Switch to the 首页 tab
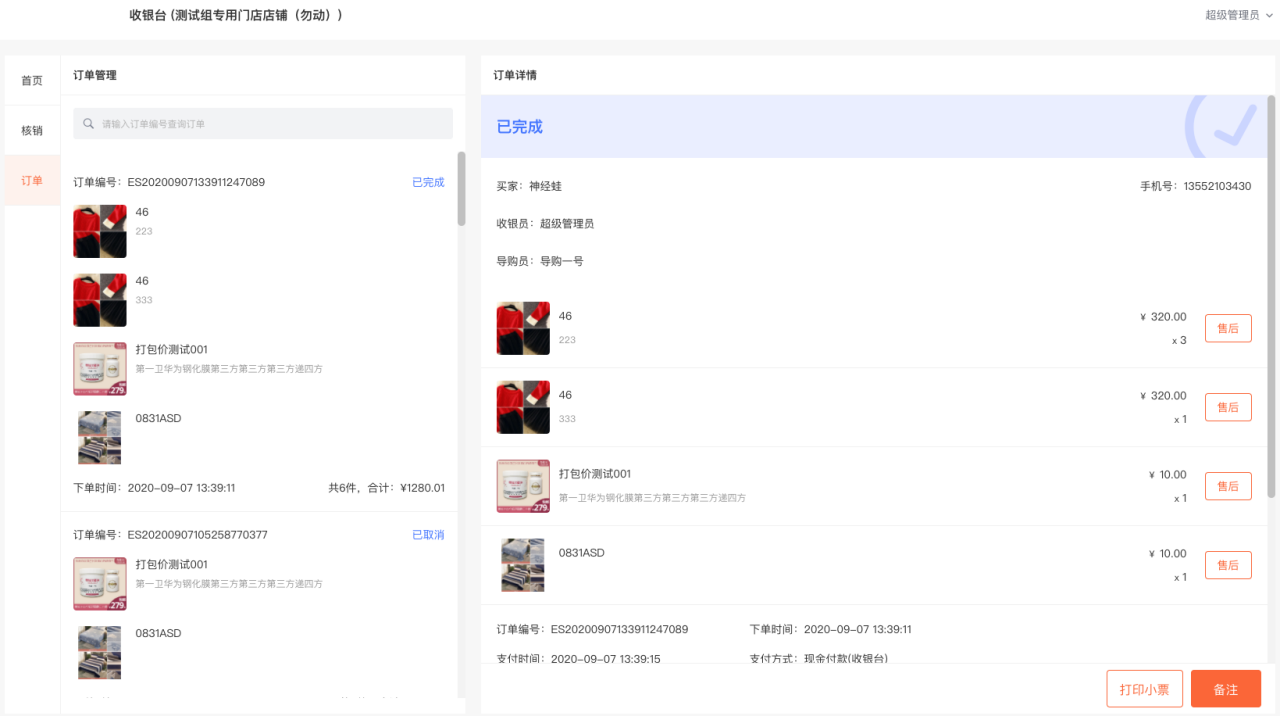This screenshot has height=716, width=1280. (x=32, y=80)
